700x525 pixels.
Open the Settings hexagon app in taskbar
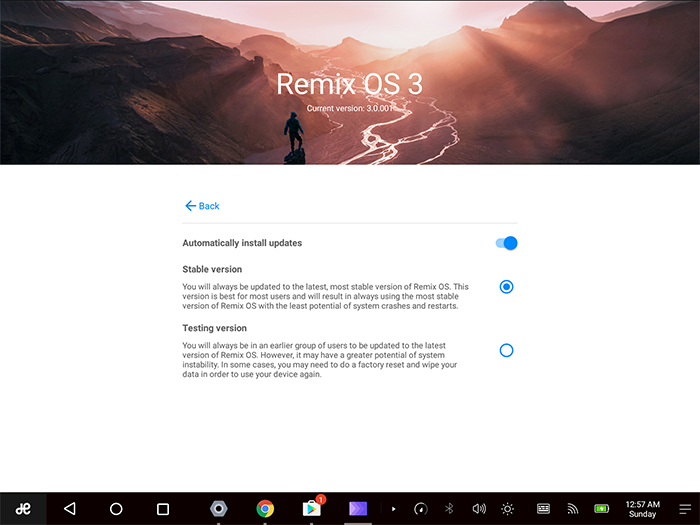(x=219, y=509)
